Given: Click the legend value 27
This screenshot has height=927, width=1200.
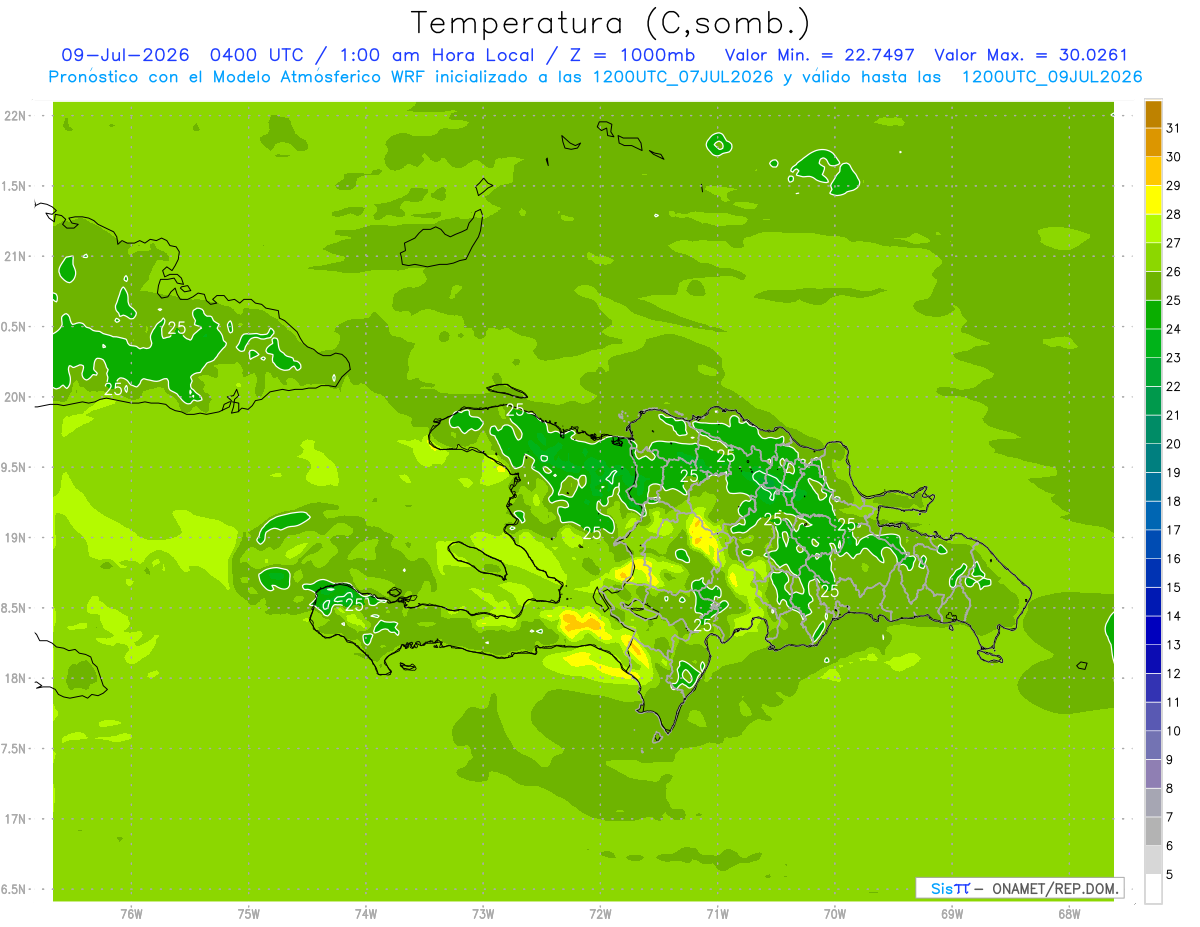Looking at the screenshot, I should point(1174,243).
